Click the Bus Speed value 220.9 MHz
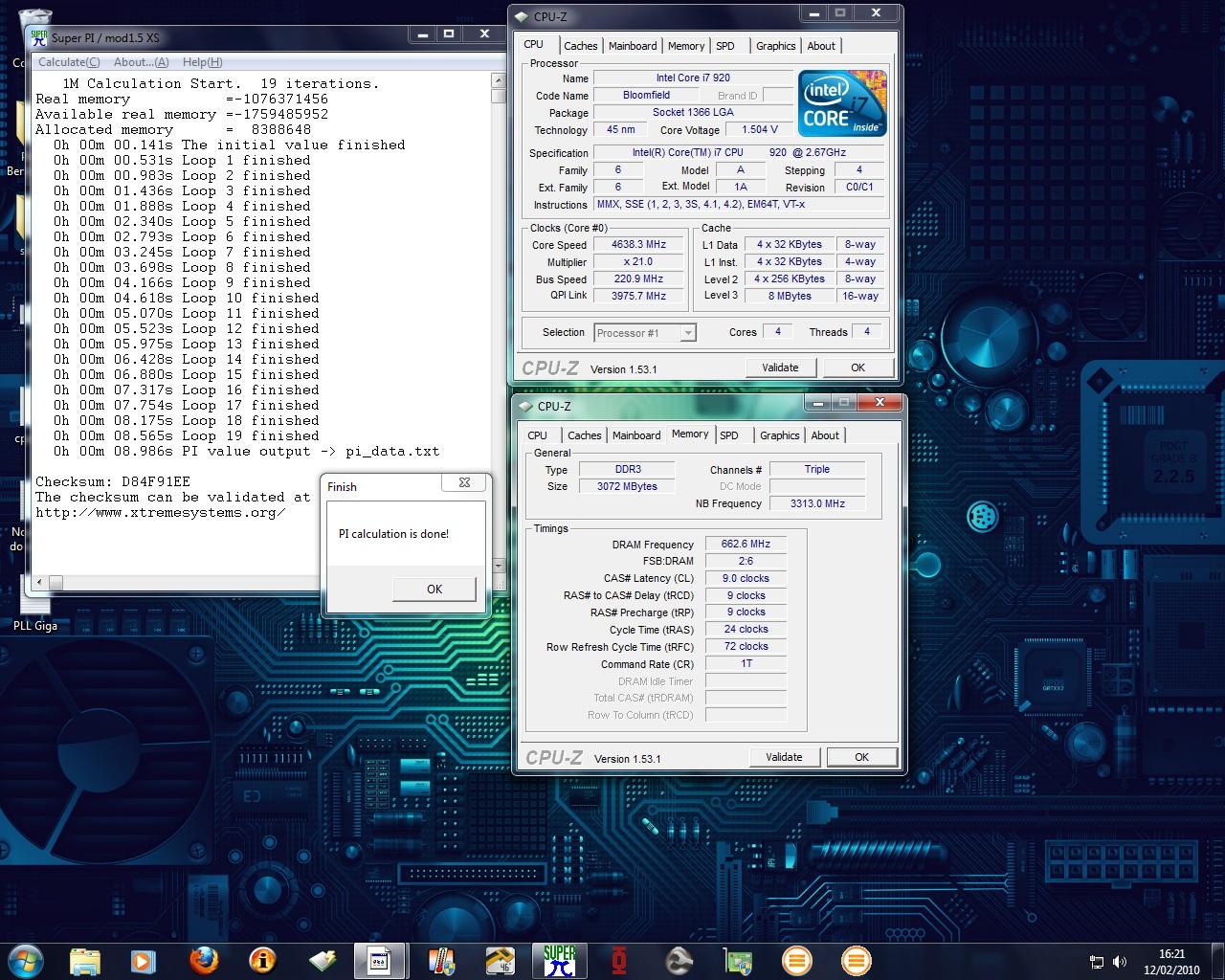Viewport: 1225px width, 980px height. (638, 279)
